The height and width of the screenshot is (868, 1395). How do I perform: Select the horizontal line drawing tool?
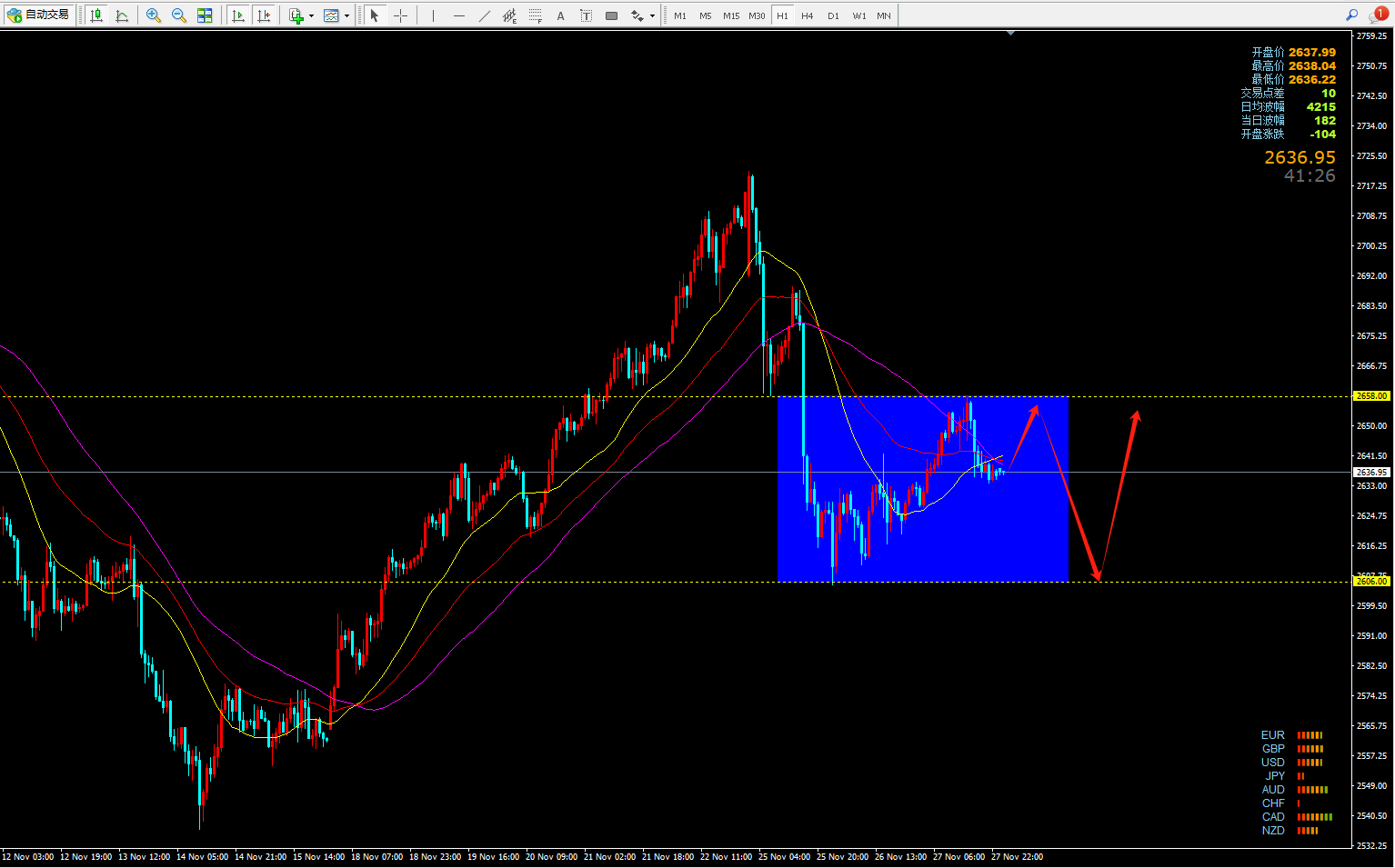458,15
